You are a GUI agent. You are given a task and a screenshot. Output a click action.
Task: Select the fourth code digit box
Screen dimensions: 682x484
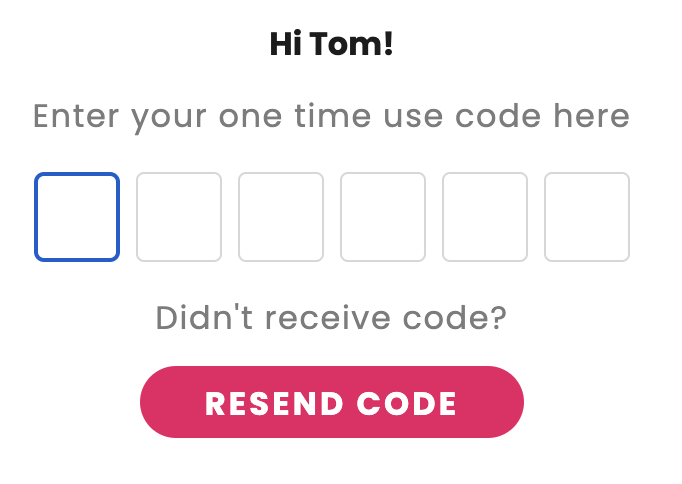pos(383,217)
